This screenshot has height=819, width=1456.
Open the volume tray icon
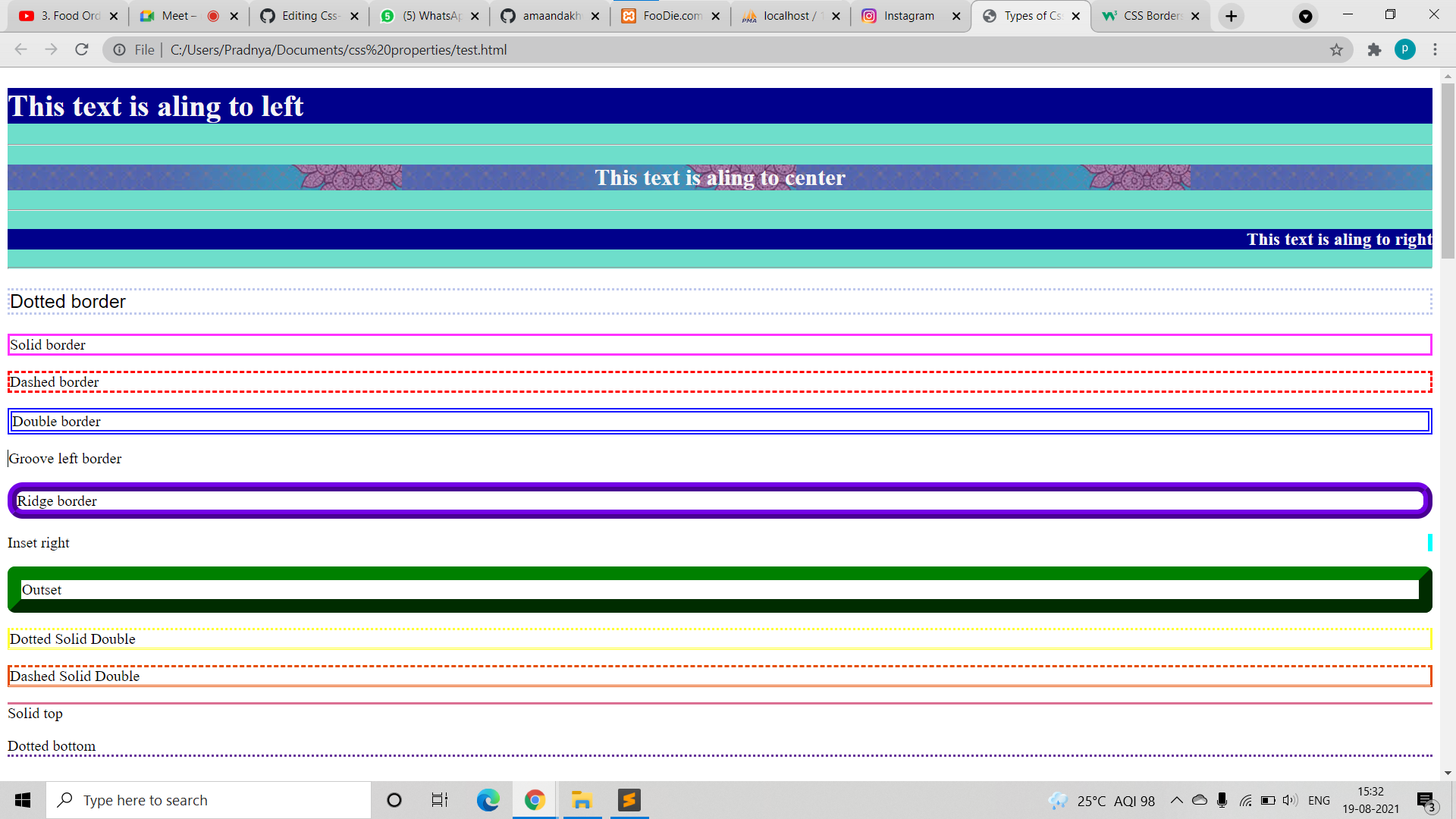click(1290, 800)
